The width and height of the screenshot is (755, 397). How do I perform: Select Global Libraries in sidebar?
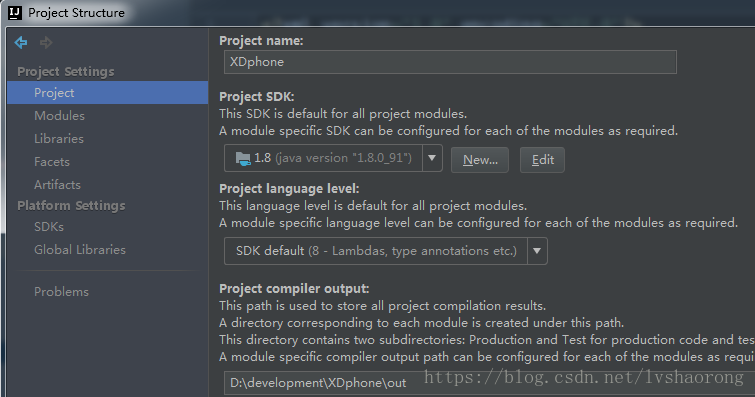click(x=80, y=250)
